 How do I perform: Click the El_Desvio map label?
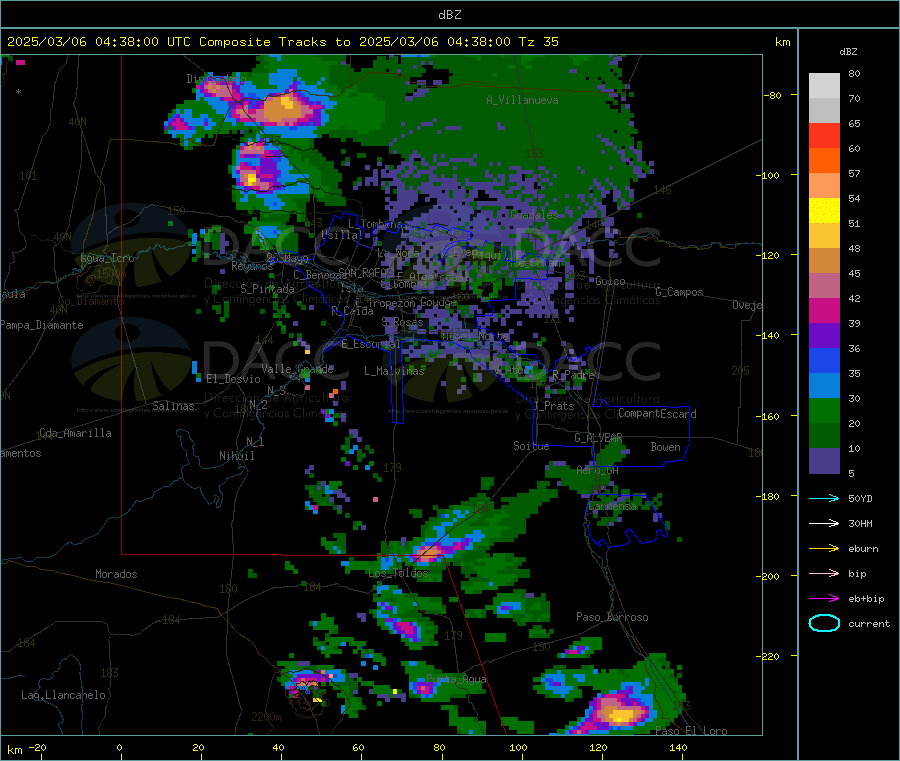click(x=233, y=379)
